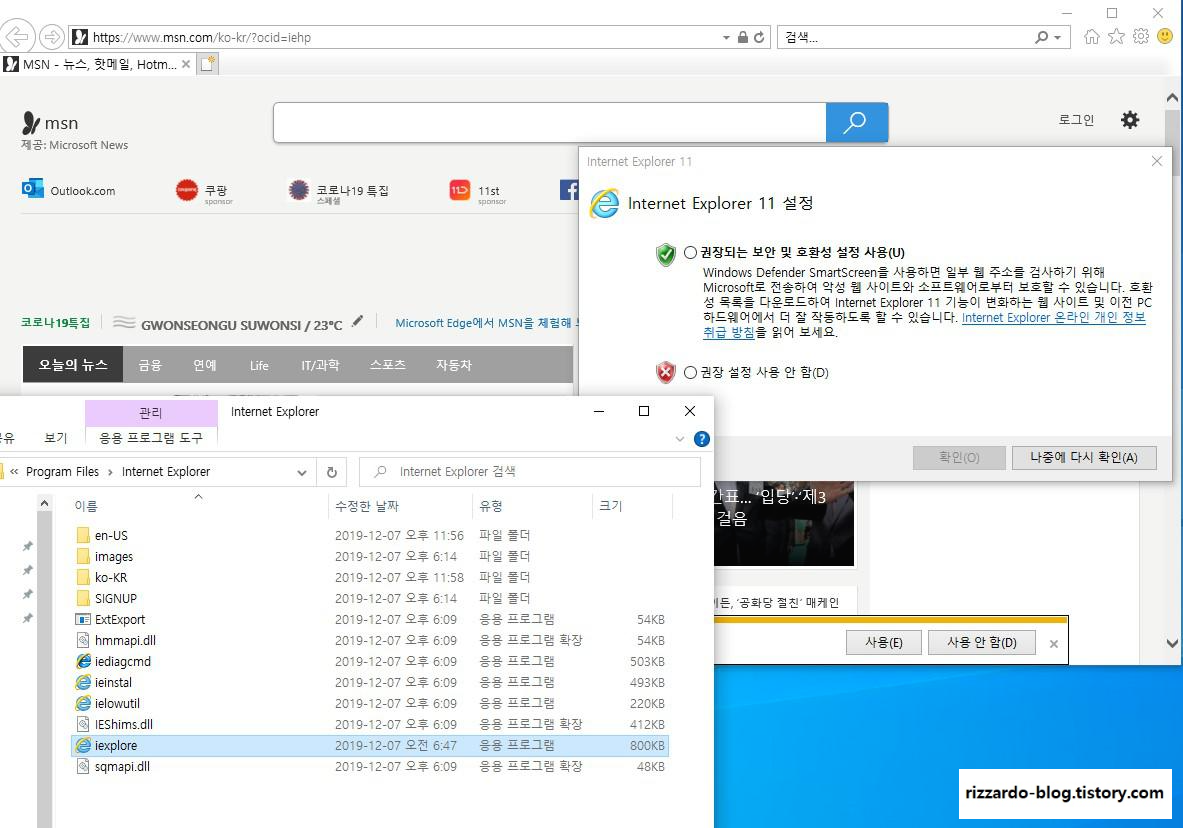Click 사용 안 함(D) in notification bar
This screenshot has width=1183, height=828.
click(982, 642)
